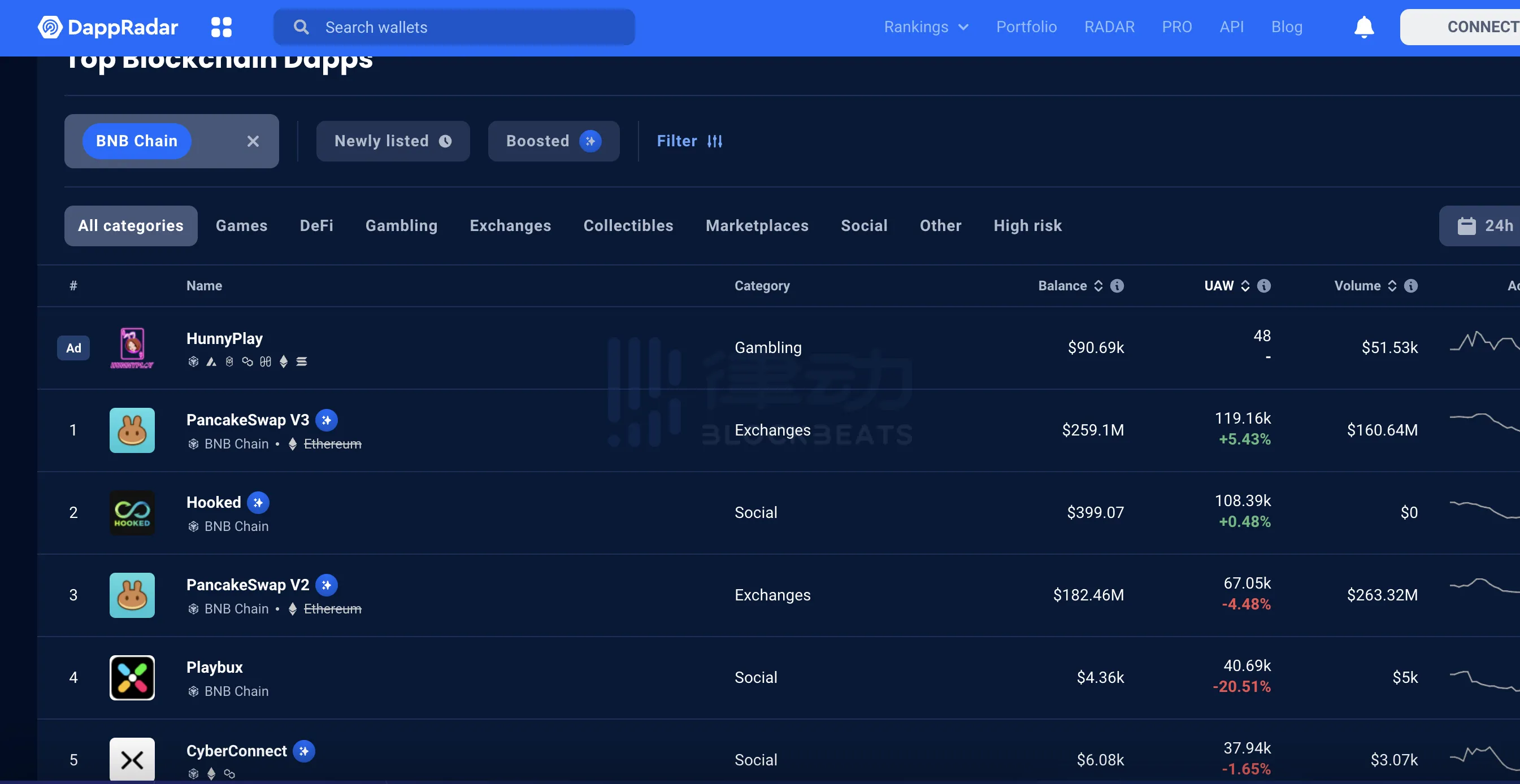The height and width of the screenshot is (784, 1520).
Task: Click the BNB Chain filter remove icon
Action: tap(252, 141)
